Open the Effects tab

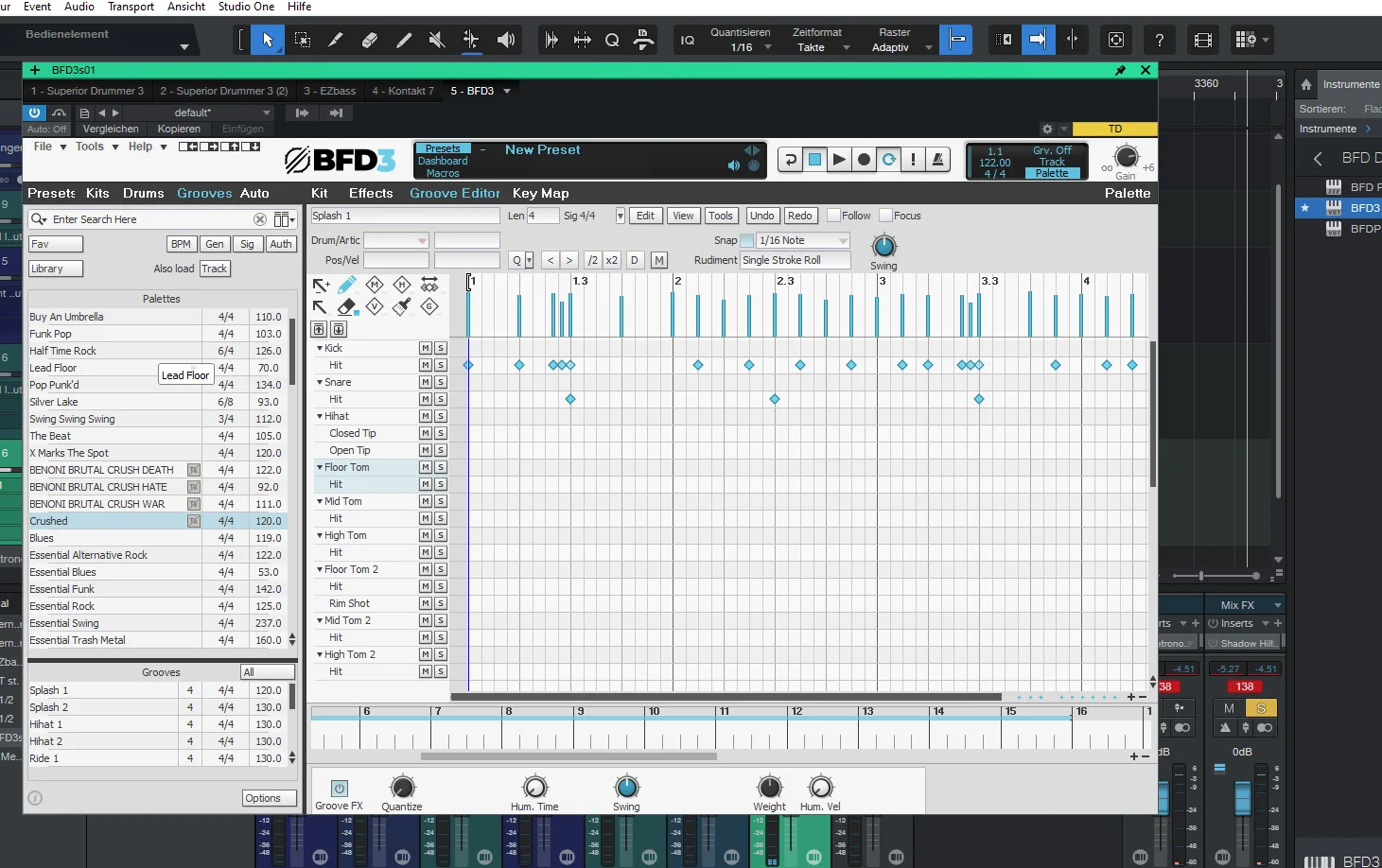[371, 193]
